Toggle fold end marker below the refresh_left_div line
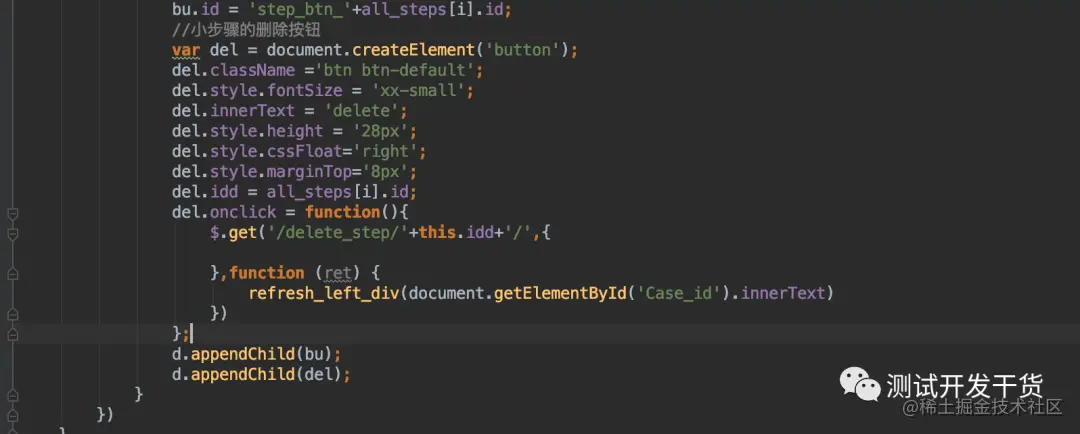 (12, 314)
